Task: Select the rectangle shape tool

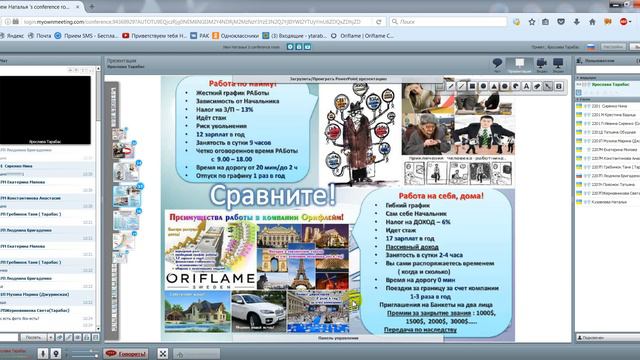Action: click(472, 86)
